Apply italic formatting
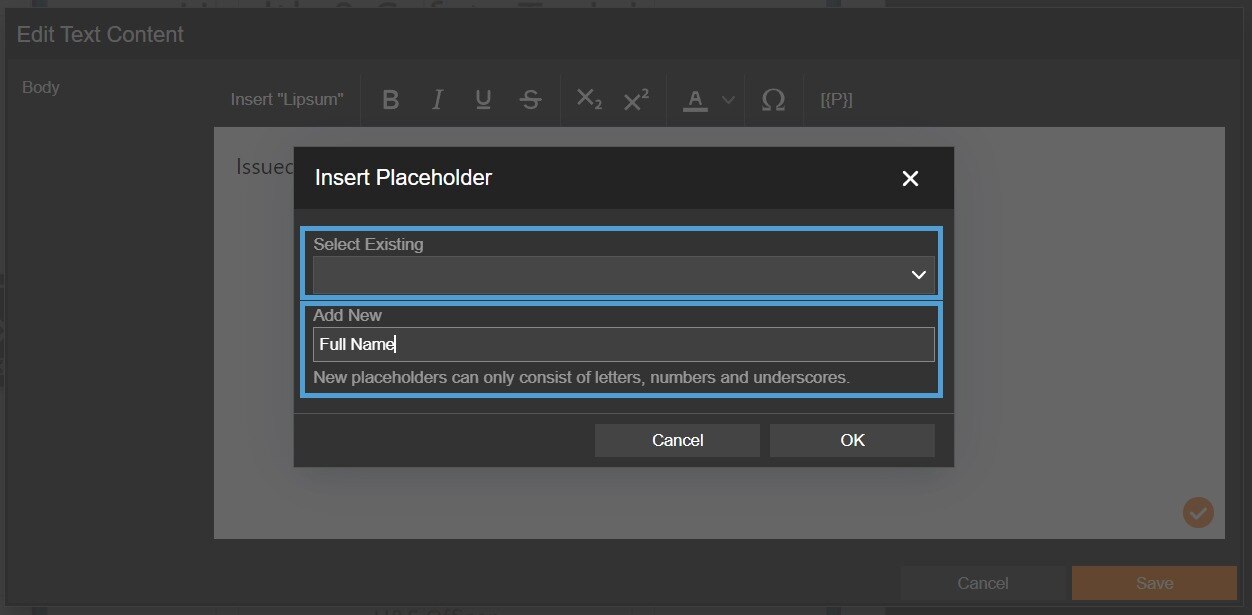This screenshot has width=1252, height=615. [x=437, y=100]
